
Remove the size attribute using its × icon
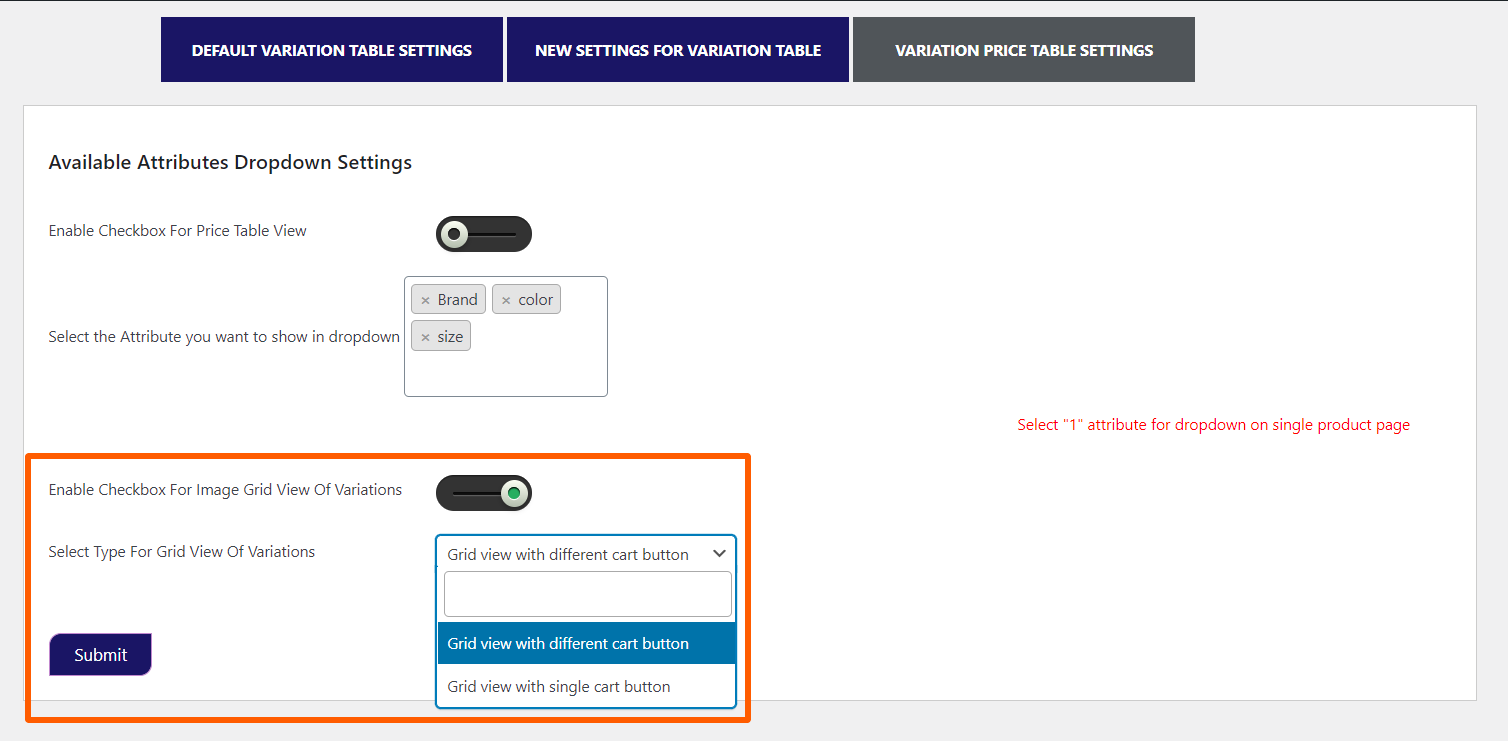point(425,335)
